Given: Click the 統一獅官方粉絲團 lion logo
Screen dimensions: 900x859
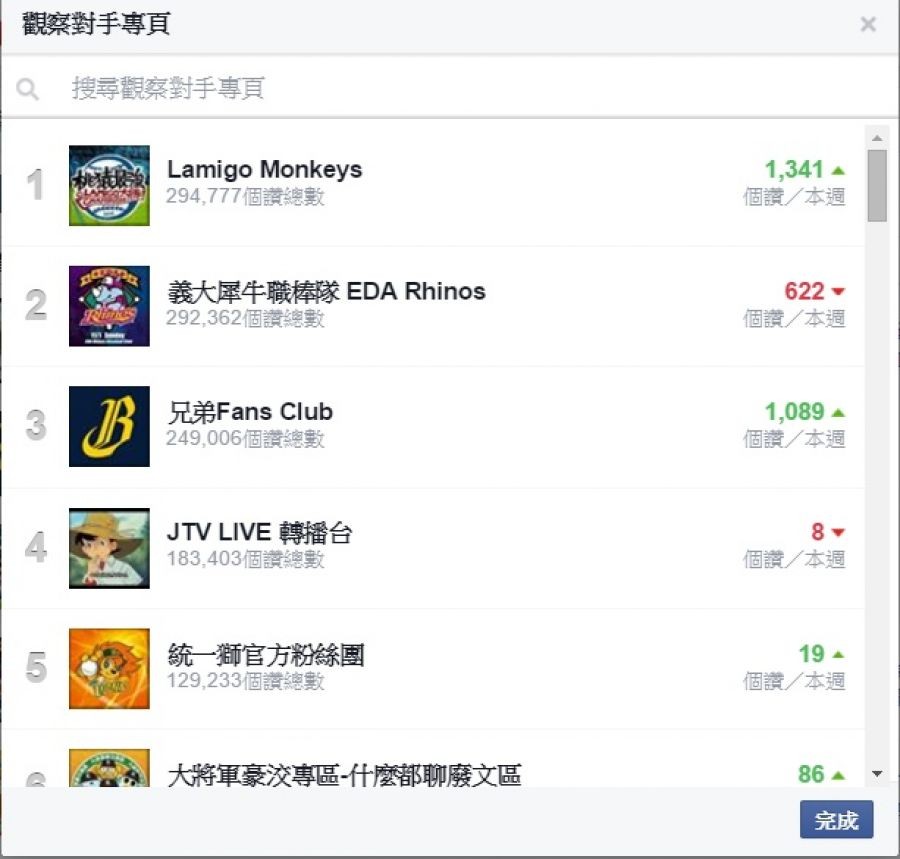Looking at the screenshot, I should pyautogui.click(x=109, y=668).
